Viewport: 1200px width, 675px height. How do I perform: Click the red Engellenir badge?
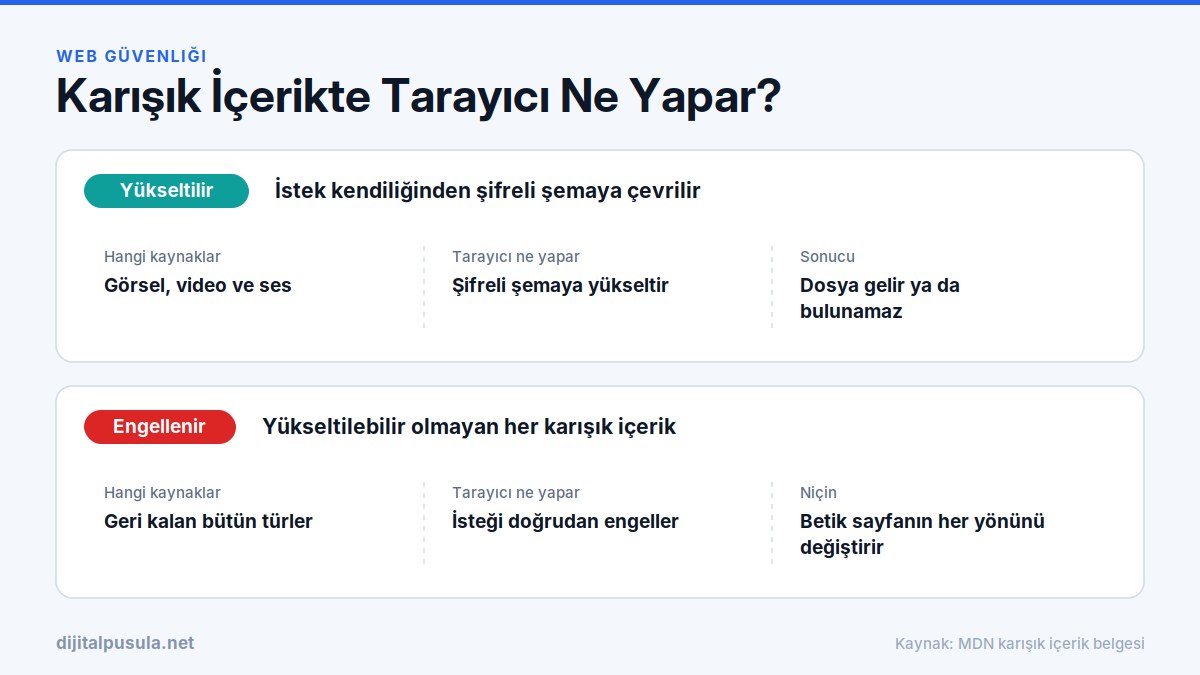point(160,427)
